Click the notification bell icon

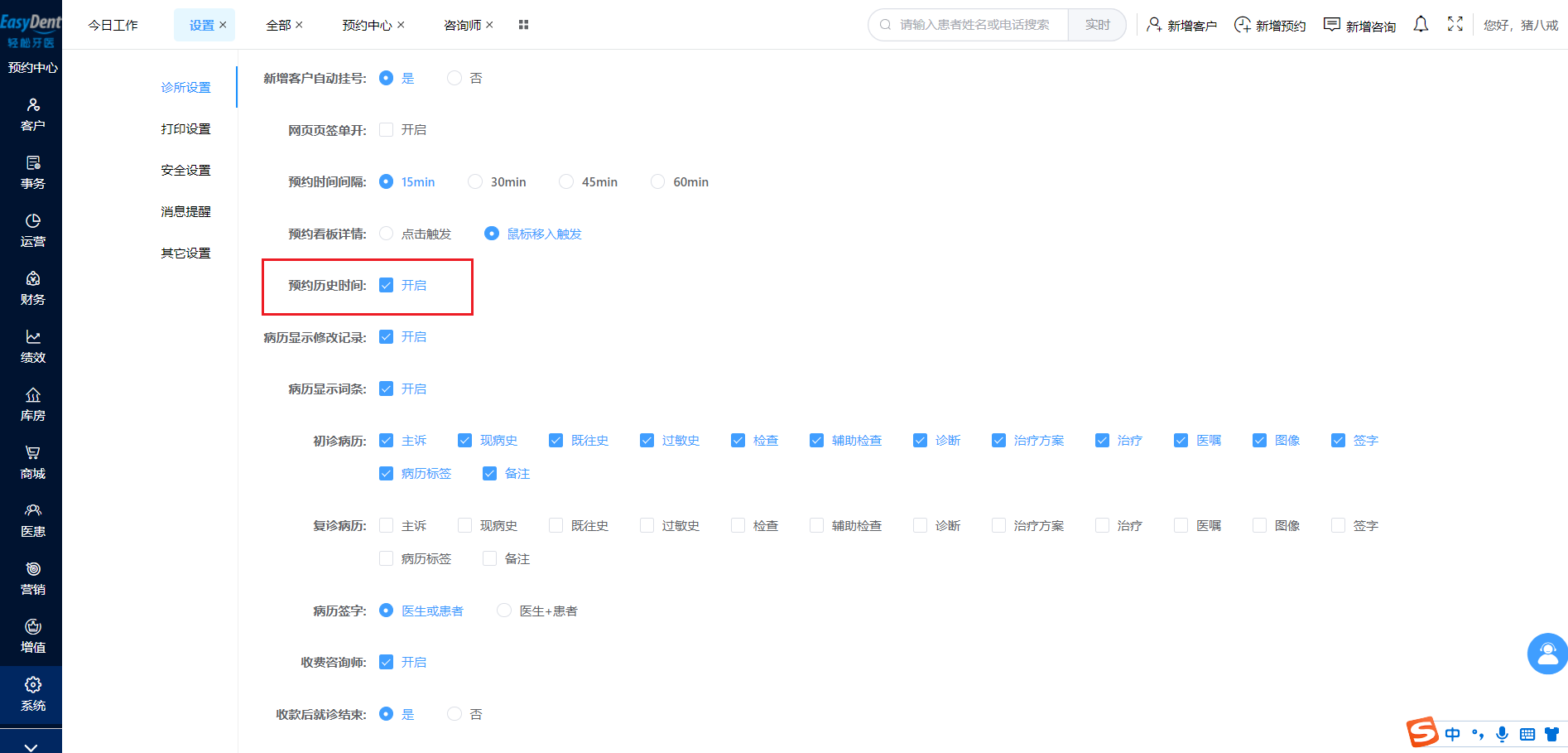click(1421, 25)
